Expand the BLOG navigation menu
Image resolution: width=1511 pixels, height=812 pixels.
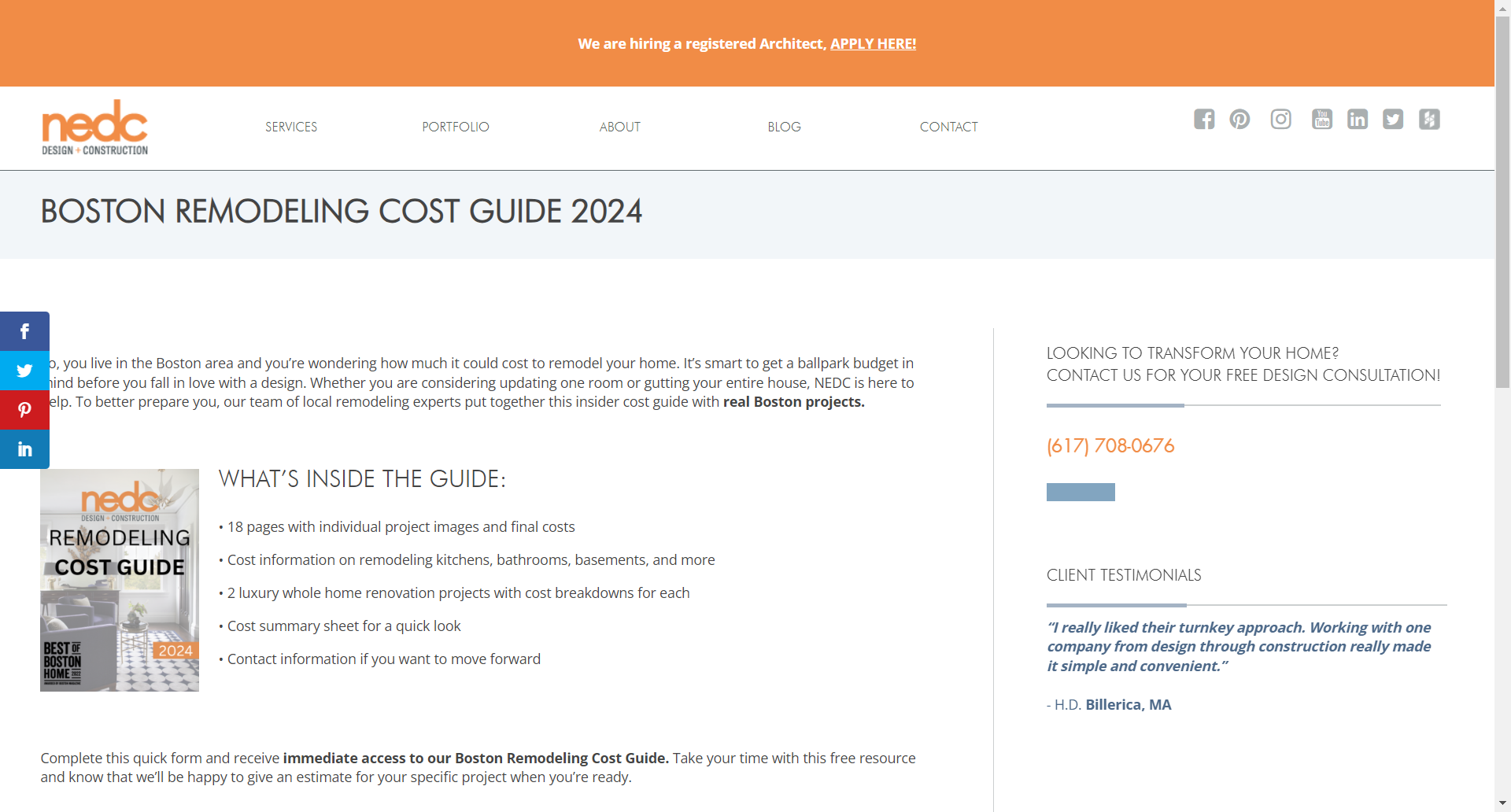pos(784,126)
